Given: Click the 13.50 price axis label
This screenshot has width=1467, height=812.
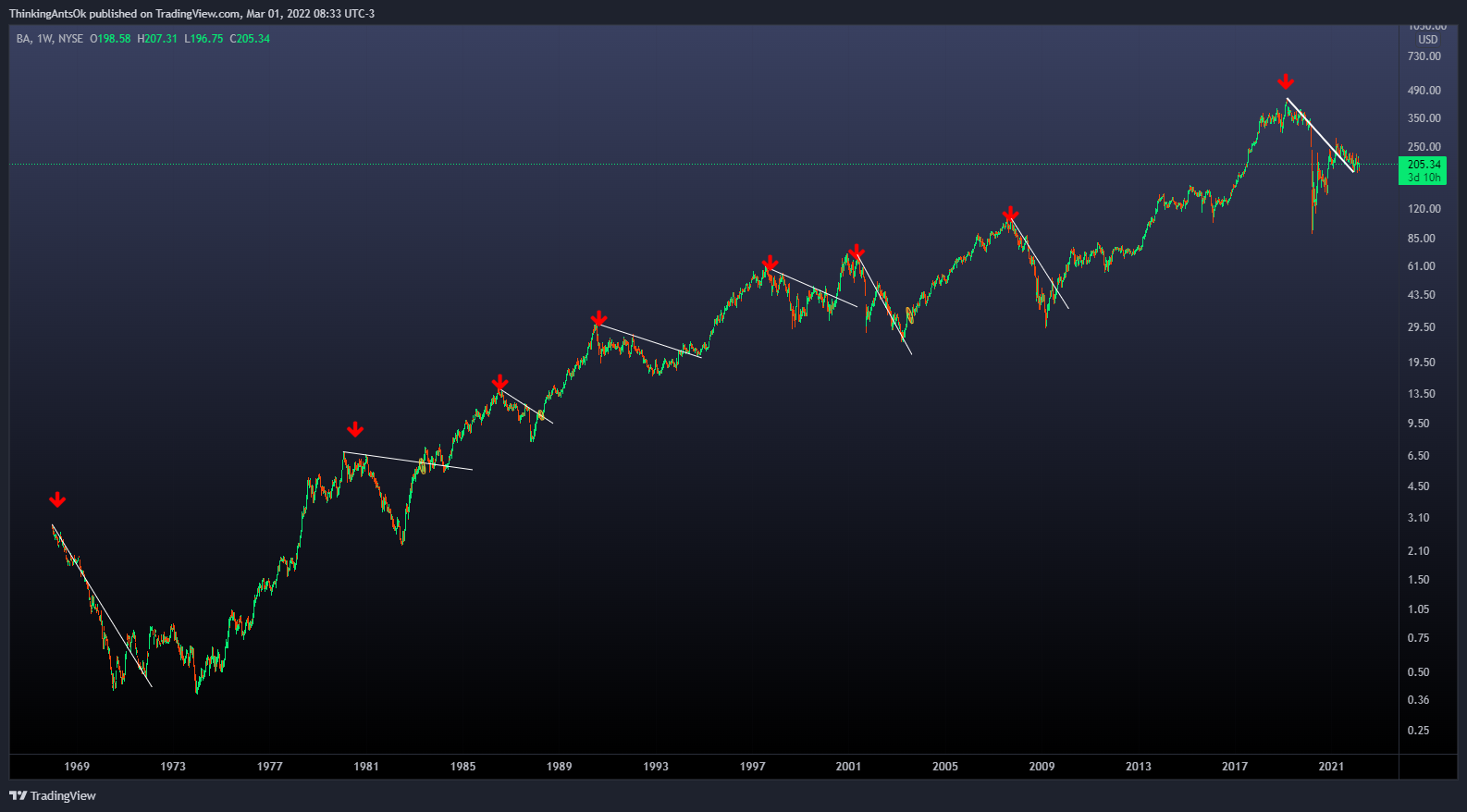Looking at the screenshot, I should click(x=1422, y=394).
